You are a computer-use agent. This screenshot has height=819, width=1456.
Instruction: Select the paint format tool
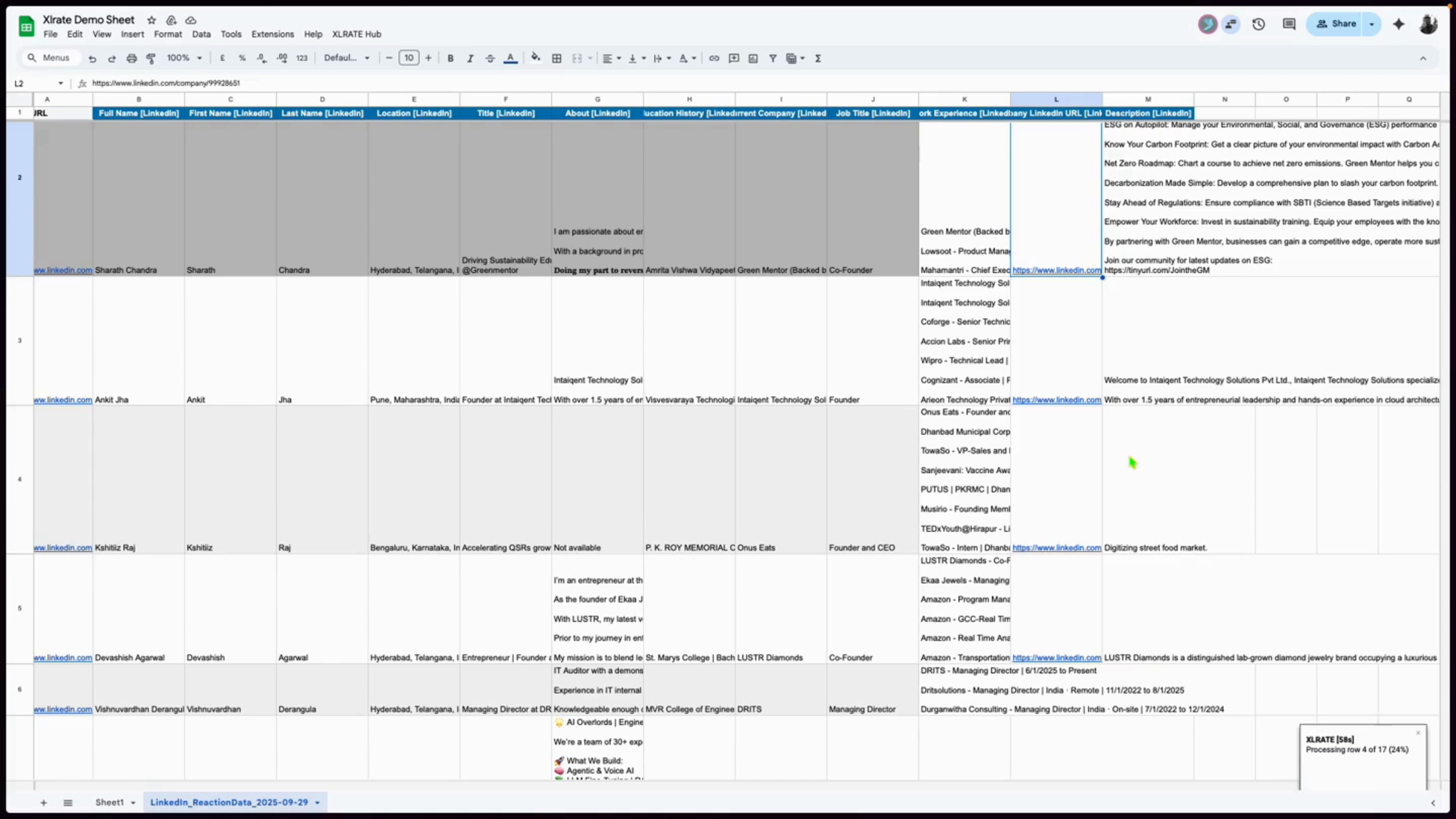click(x=152, y=58)
